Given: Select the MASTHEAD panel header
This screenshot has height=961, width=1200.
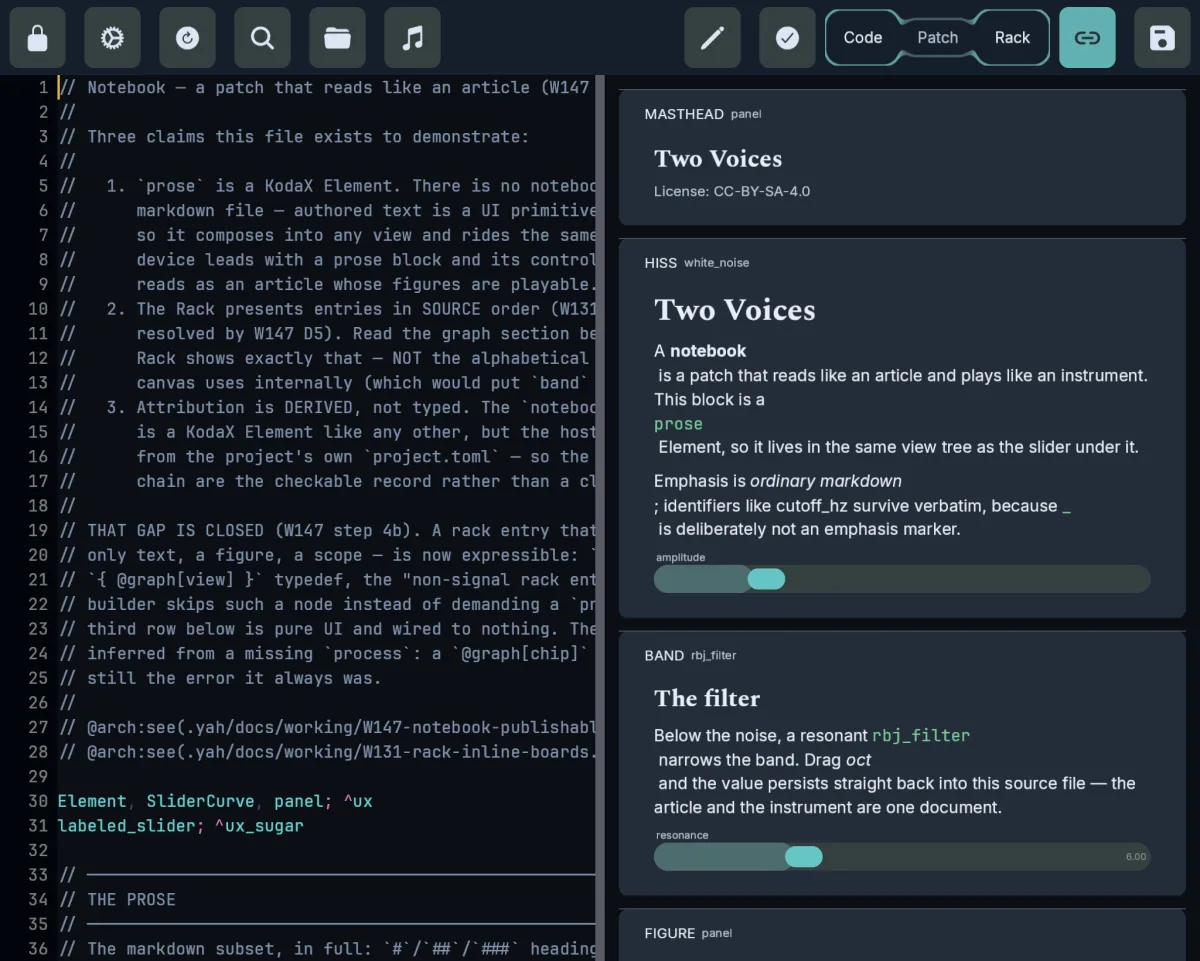Looking at the screenshot, I should coord(703,114).
